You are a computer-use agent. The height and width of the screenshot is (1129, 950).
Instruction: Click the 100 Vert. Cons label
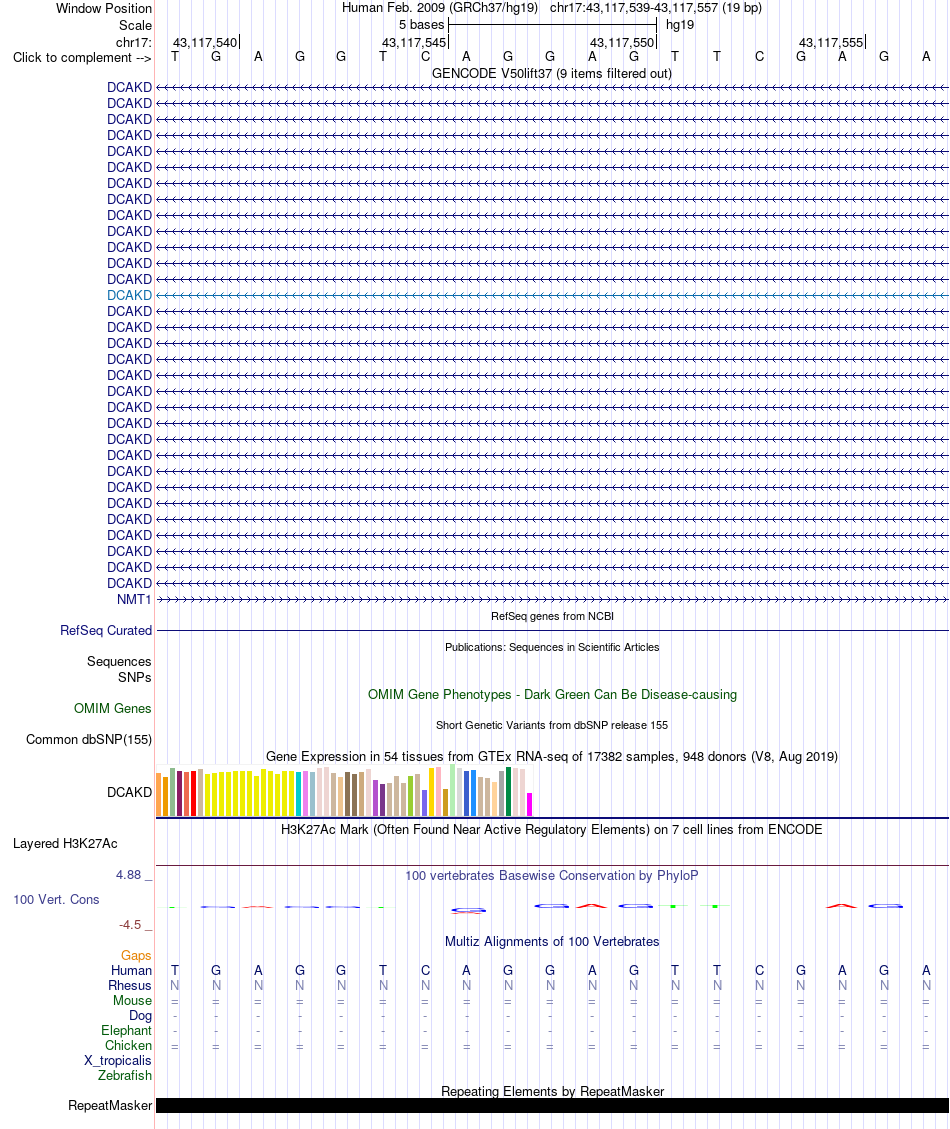[x=56, y=899]
